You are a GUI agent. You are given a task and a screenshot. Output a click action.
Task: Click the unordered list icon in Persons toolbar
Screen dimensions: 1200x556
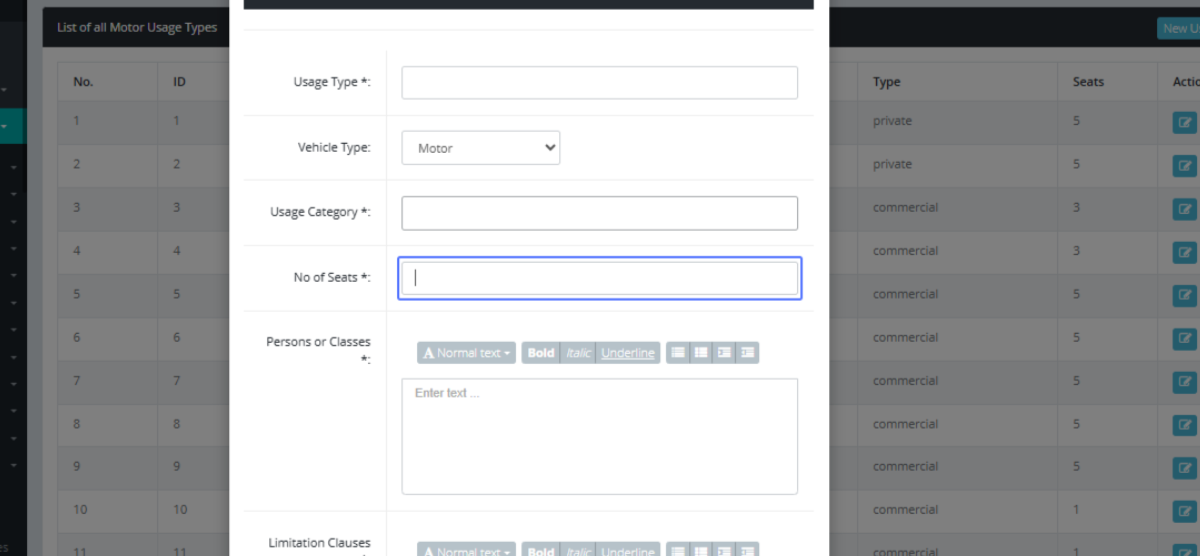(x=678, y=353)
